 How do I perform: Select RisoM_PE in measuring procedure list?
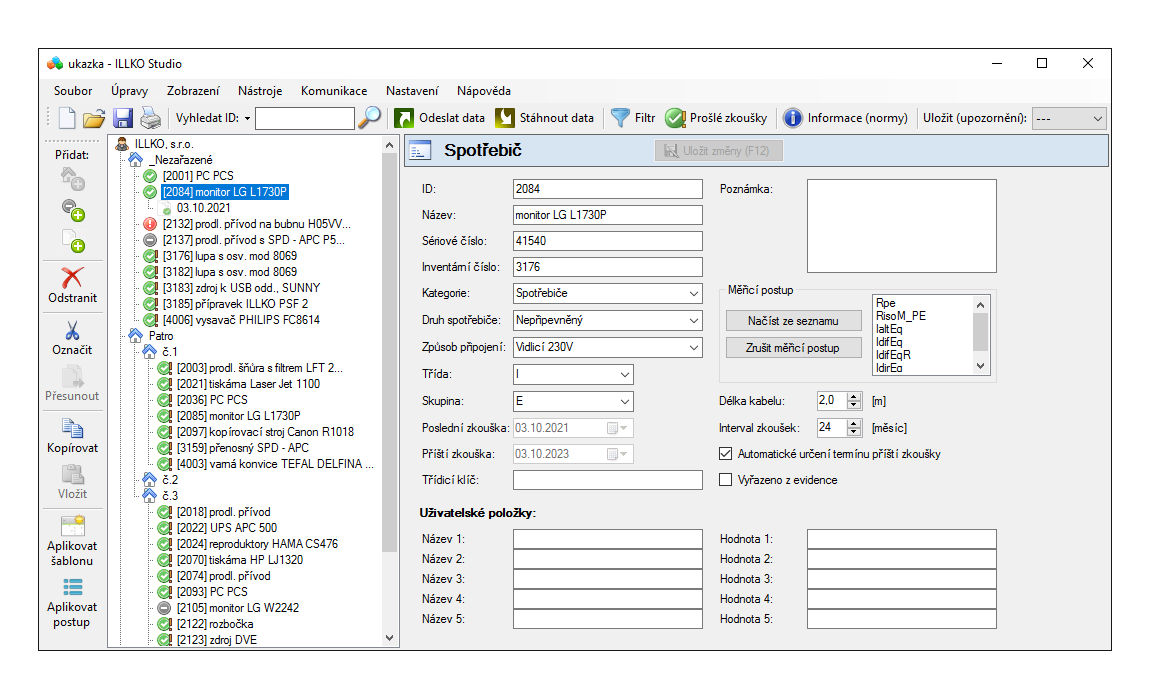click(x=901, y=316)
